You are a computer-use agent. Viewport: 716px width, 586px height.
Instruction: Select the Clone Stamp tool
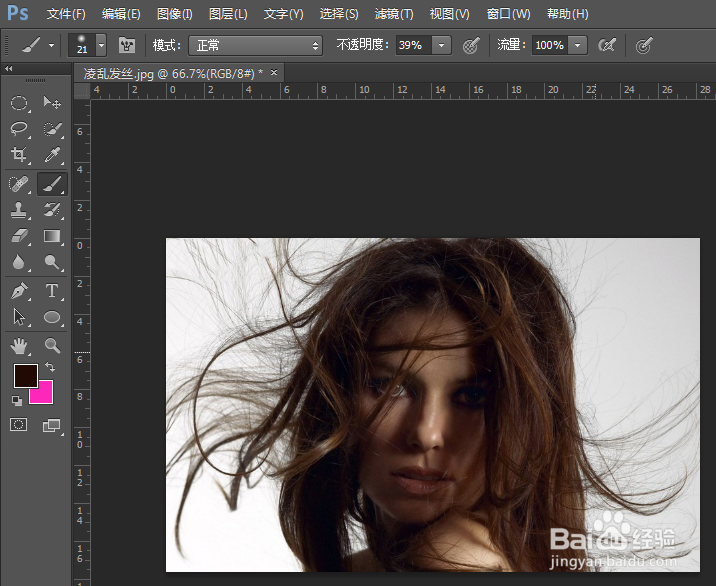click(19, 210)
